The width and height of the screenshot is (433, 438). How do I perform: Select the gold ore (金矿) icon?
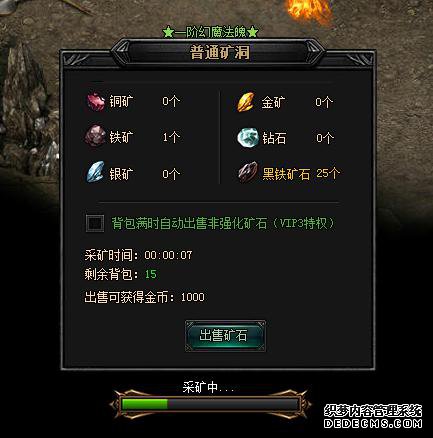click(246, 102)
